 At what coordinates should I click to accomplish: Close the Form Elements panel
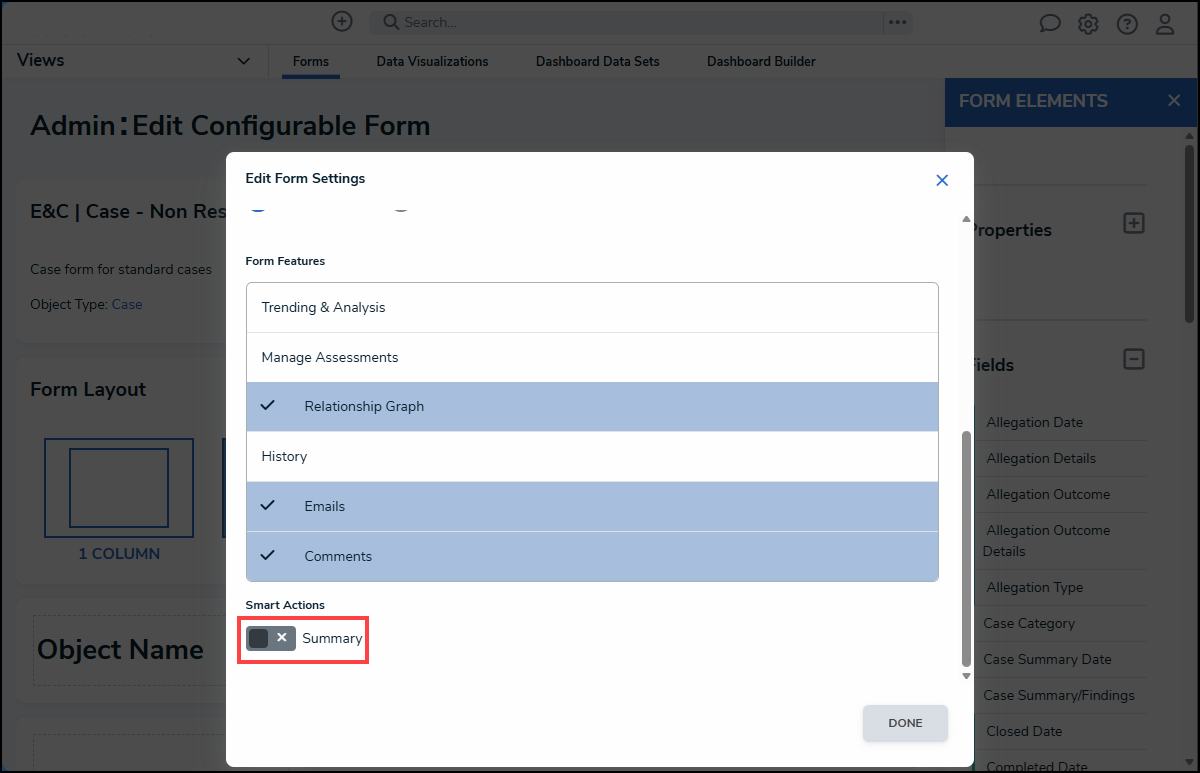click(x=1174, y=100)
